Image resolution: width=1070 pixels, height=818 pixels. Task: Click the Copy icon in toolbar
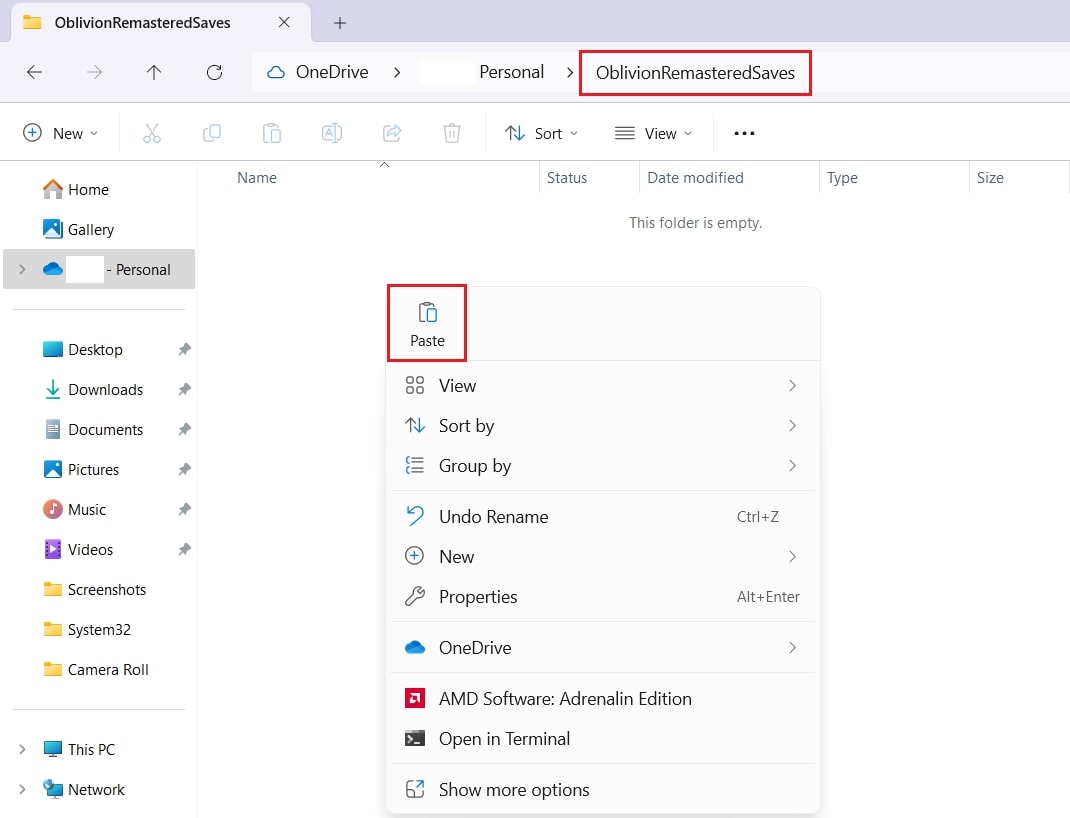point(212,133)
